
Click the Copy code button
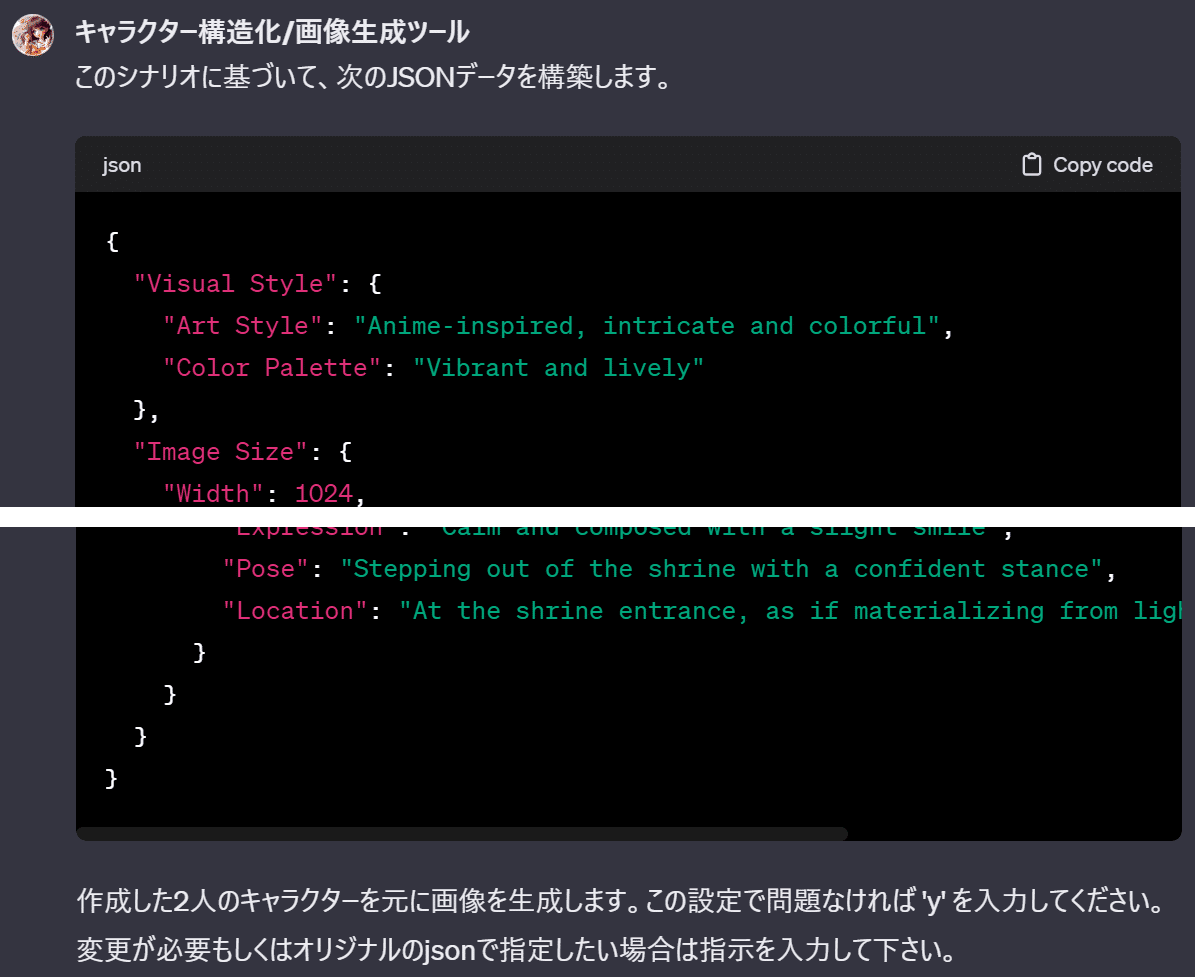click(1087, 165)
